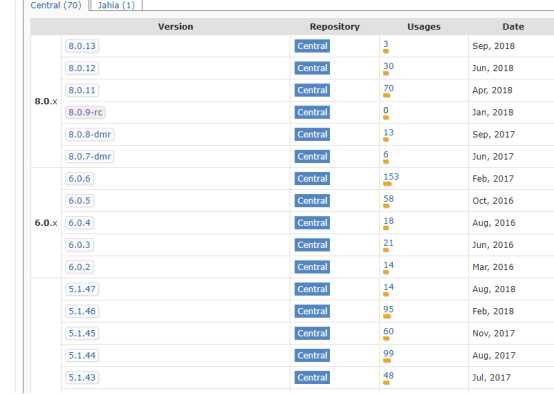The height and width of the screenshot is (394, 554).
Task: Open usages count 95 for 5.1.46
Action: tap(388, 309)
